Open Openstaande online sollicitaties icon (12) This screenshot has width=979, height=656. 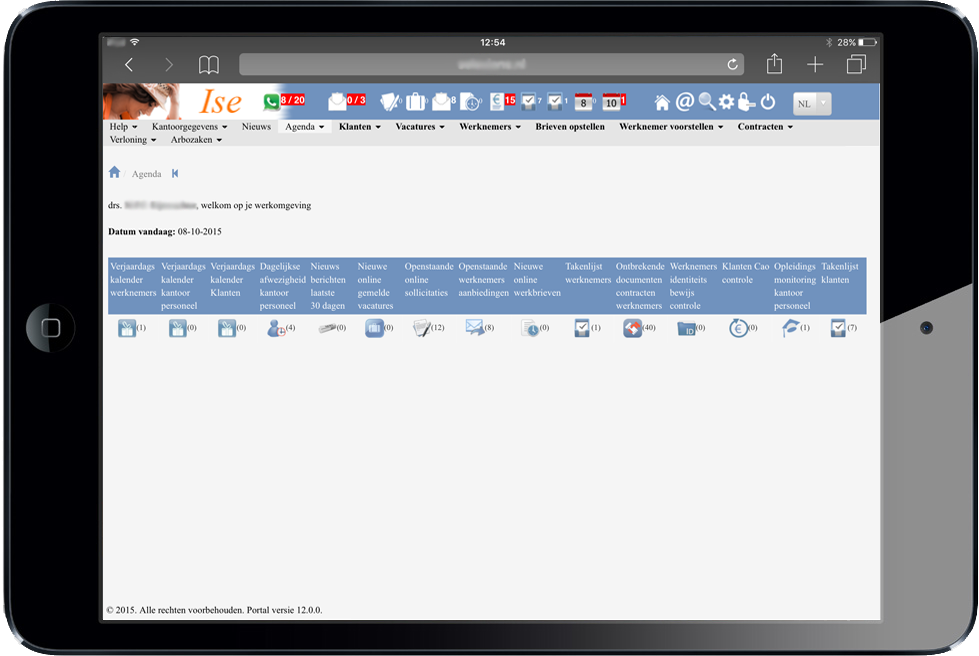[x=421, y=328]
